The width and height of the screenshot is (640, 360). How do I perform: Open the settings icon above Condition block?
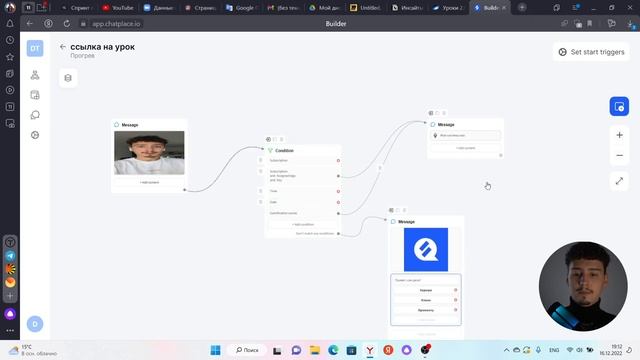point(268,140)
